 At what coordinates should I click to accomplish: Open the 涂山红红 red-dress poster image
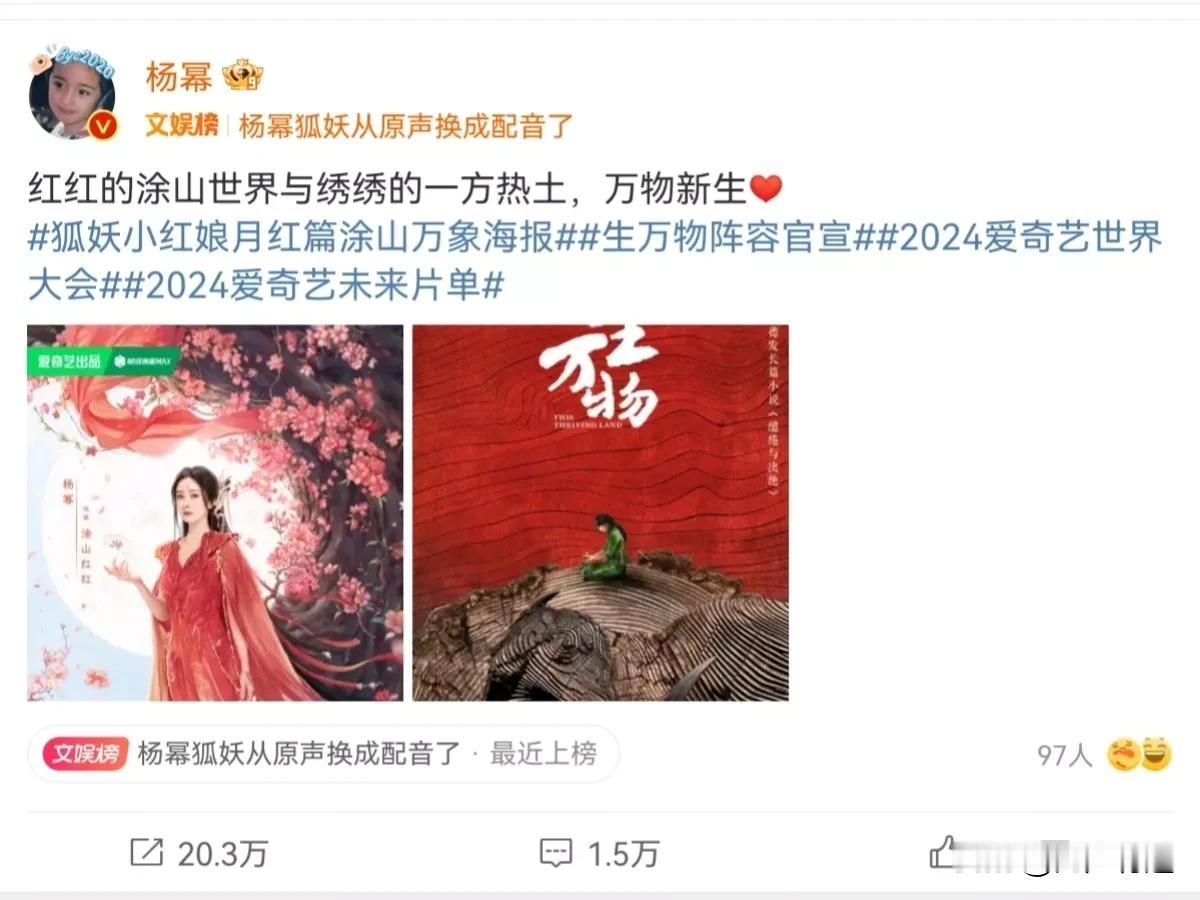coord(215,512)
